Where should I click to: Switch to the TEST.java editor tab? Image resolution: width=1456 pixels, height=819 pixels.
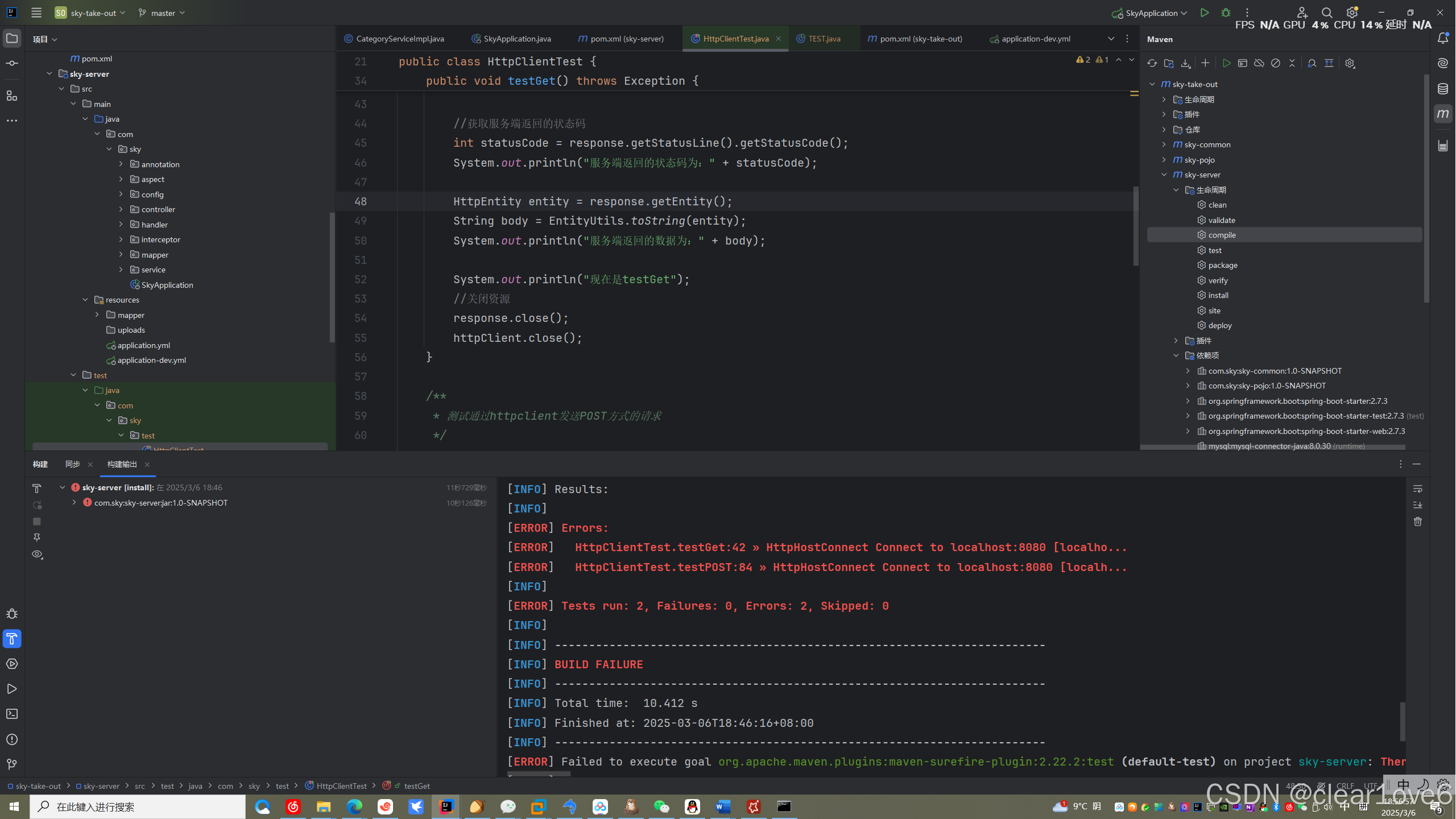(x=824, y=39)
